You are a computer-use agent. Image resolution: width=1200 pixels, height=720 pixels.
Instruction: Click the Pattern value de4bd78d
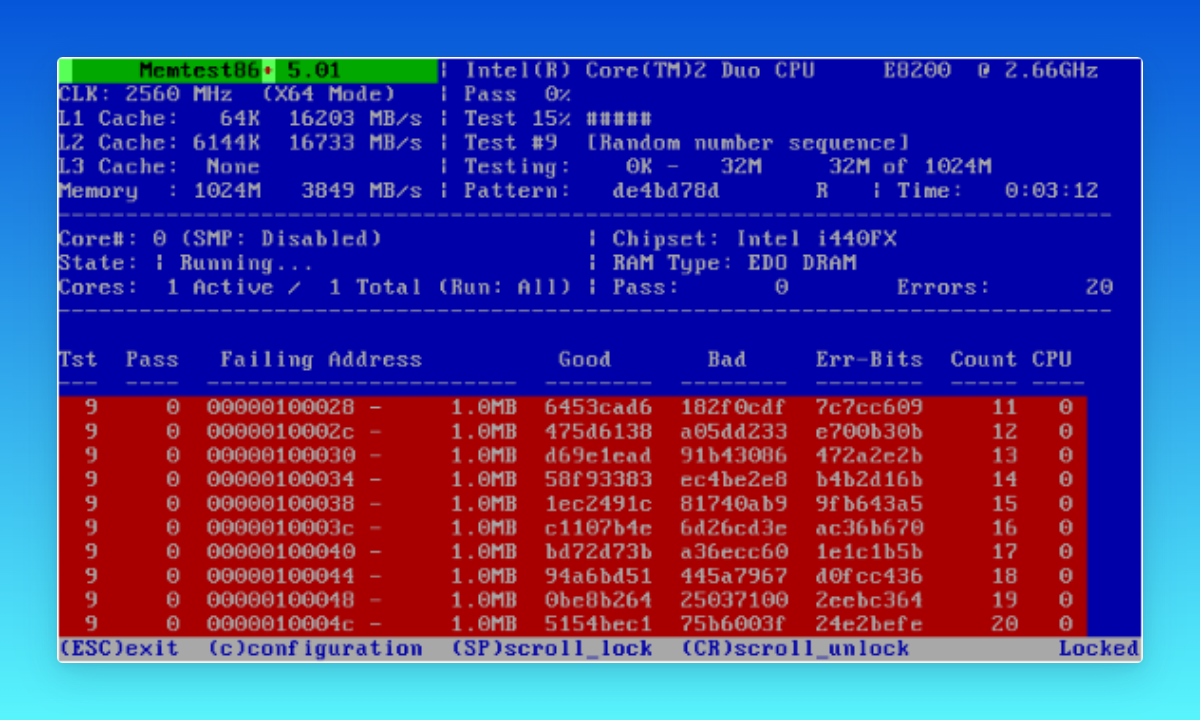665,191
